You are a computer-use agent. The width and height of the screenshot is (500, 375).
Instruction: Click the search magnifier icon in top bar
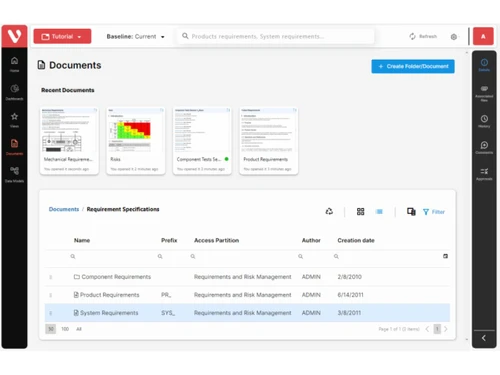pyautogui.click(x=185, y=36)
